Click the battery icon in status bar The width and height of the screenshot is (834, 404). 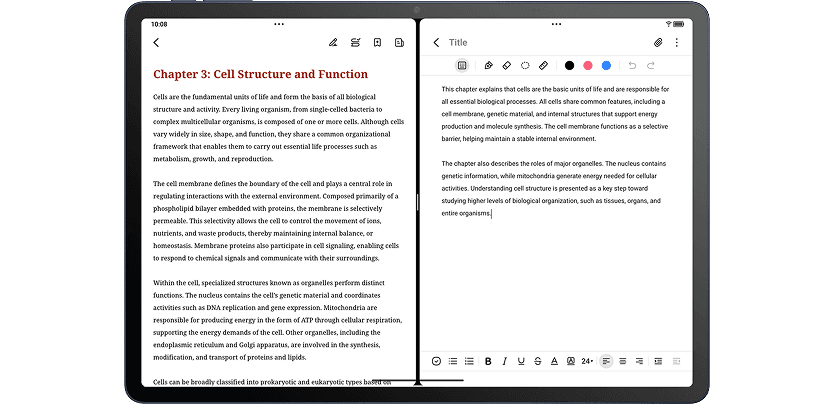(679, 24)
